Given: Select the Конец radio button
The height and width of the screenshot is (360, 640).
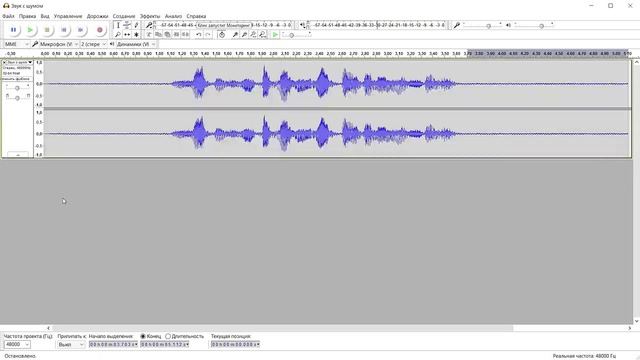Looking at the screenshot, I should (143, 336).
